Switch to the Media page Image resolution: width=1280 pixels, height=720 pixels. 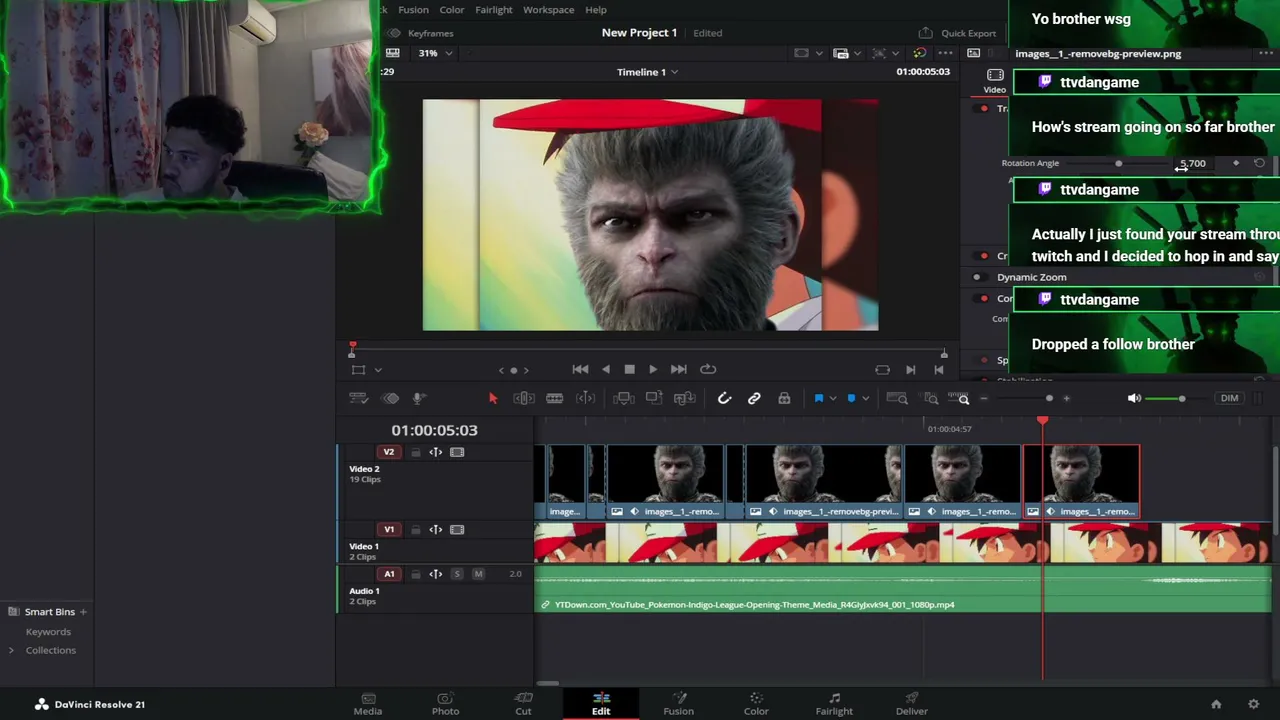(368, 704)
